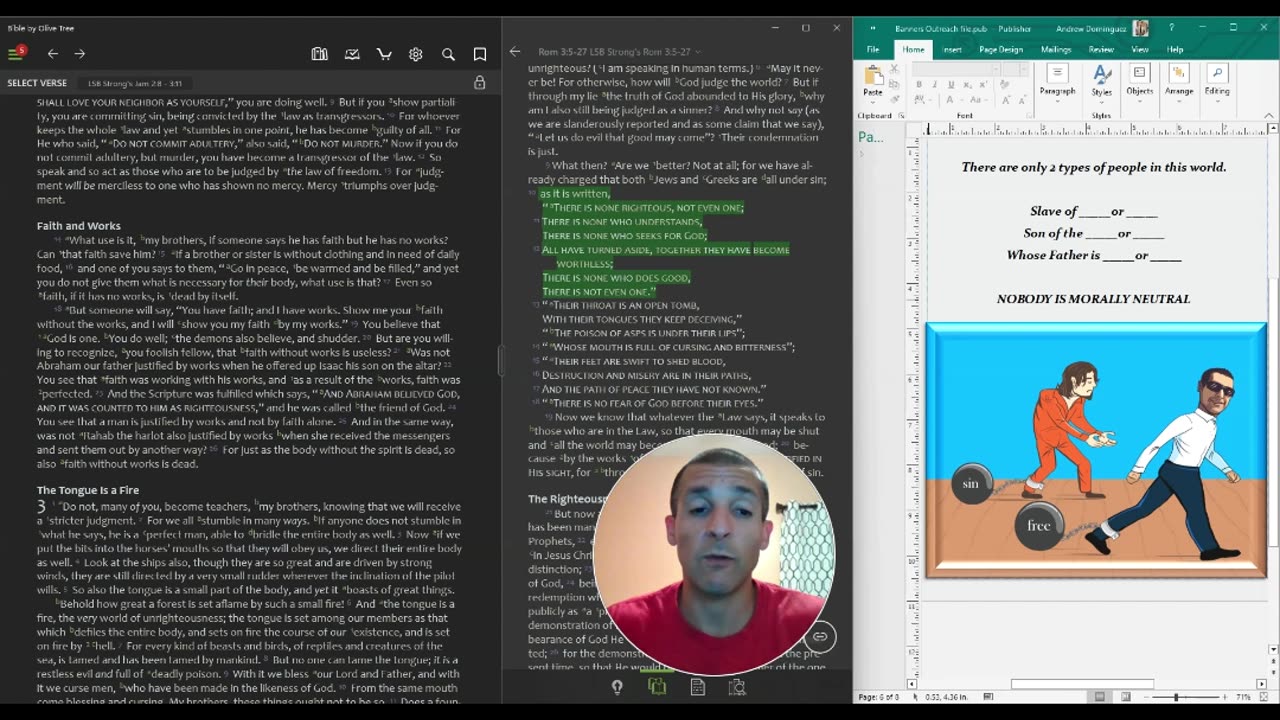The image size is (1280, 720).
Task: Switch to two-page spread view in status bar
Action: [1126, 697]
